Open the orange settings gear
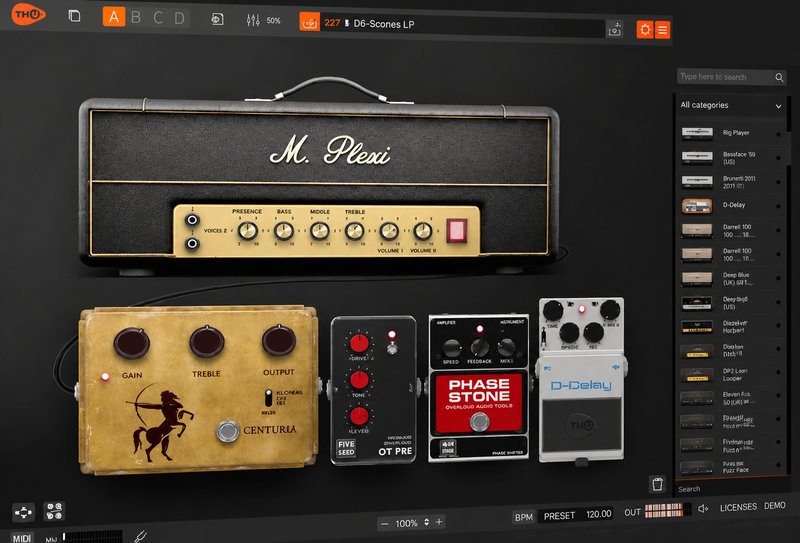Viewport: 800px width, 543px height. tap(645, 30)
